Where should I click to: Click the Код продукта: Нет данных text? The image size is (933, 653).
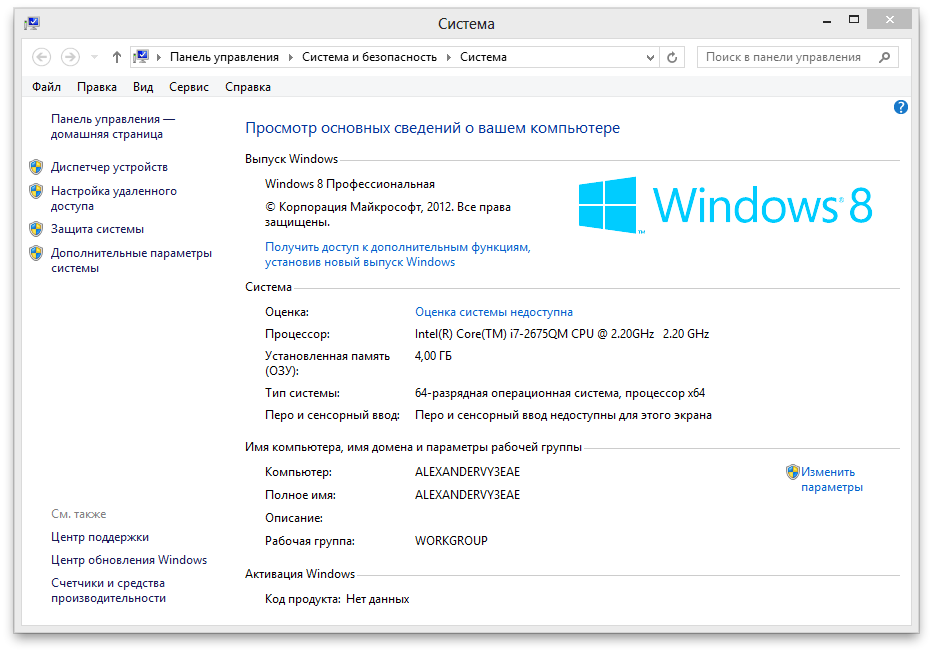(337, 599)
